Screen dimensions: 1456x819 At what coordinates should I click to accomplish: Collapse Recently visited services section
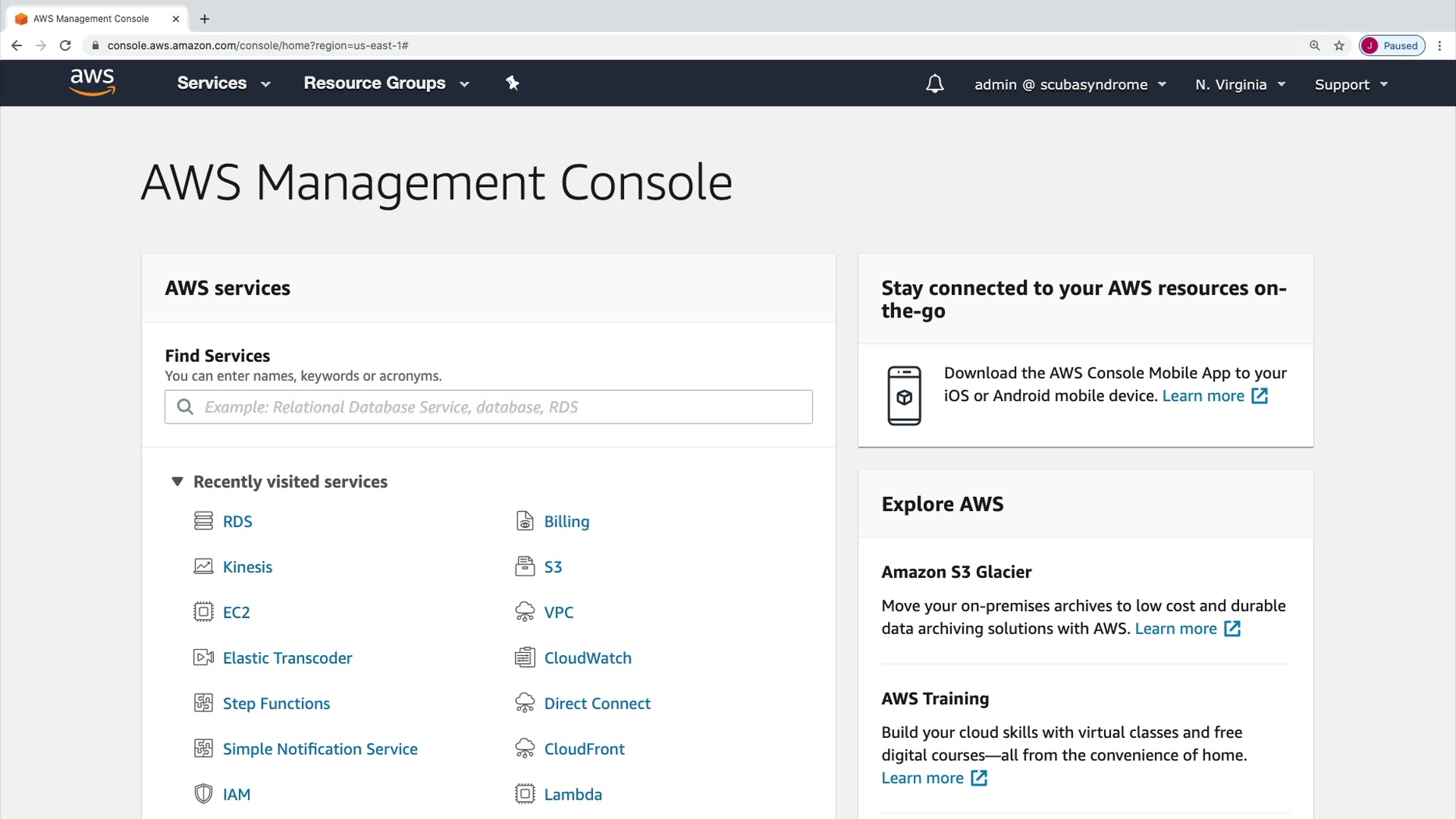177,481
